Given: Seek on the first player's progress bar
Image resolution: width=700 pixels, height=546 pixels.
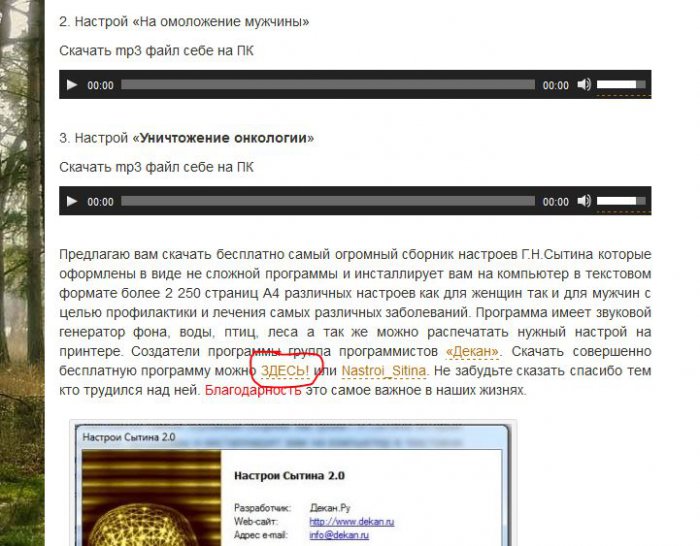Looking at the screenshot, I should pos(328,85).
